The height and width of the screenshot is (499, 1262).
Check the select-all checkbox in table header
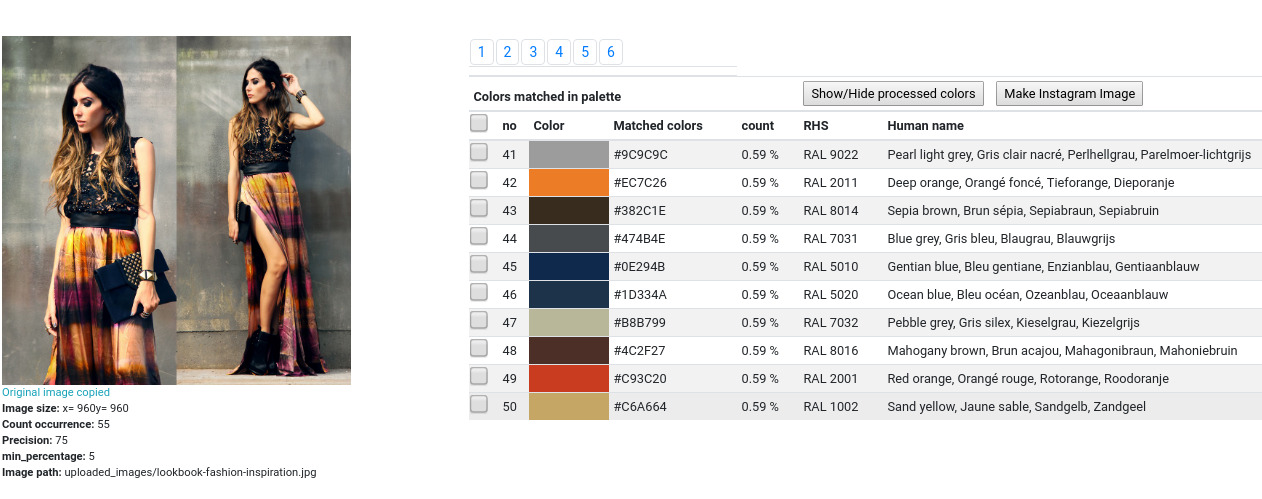(x=479, y=123)
